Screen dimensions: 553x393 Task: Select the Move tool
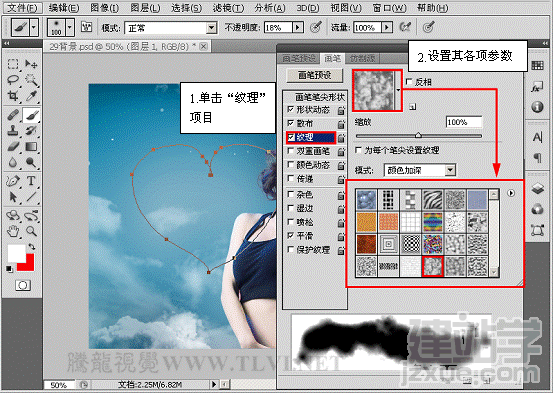[31, 64]
